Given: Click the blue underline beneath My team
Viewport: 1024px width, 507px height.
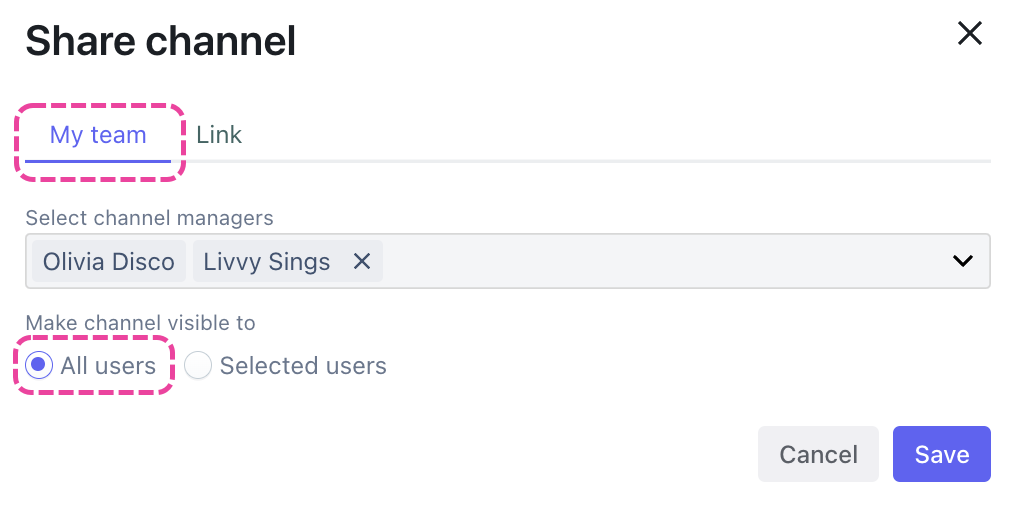Looking at the screenshot, I should click(98, 160).
